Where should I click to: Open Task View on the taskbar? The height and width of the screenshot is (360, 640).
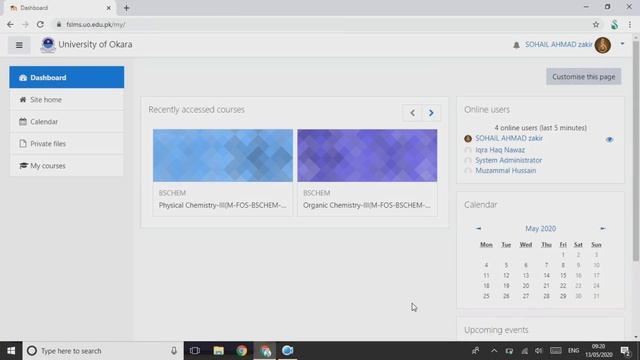(195, 351)
